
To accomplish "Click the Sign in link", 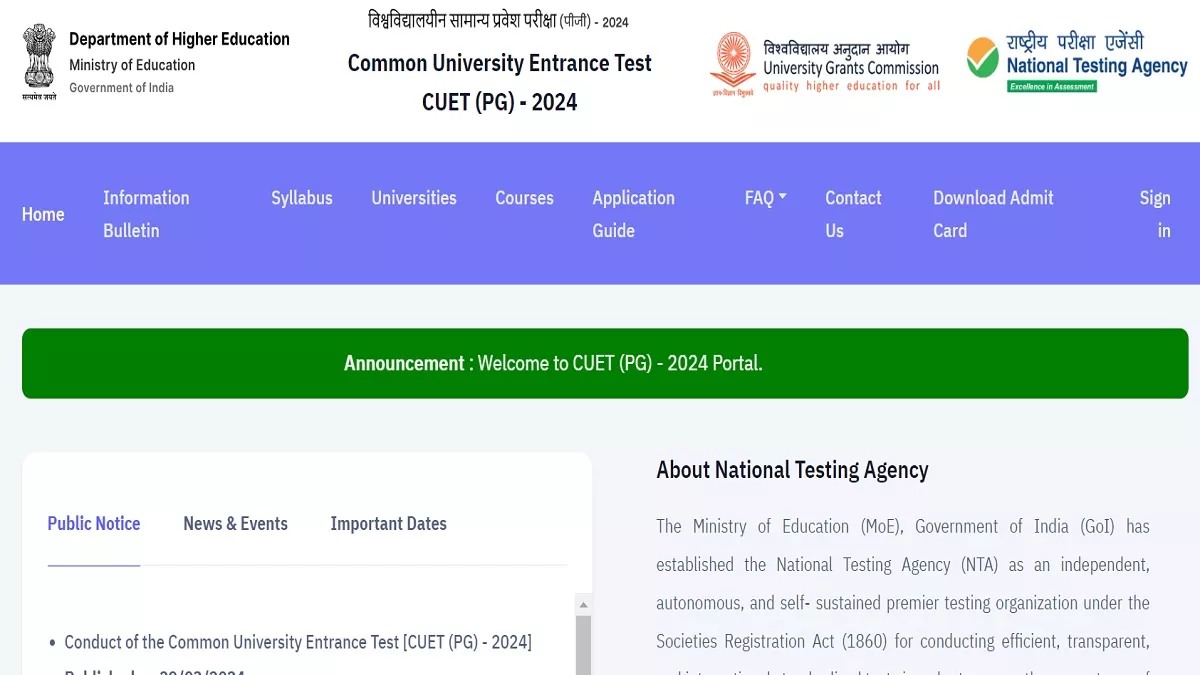I will 1155,214.
